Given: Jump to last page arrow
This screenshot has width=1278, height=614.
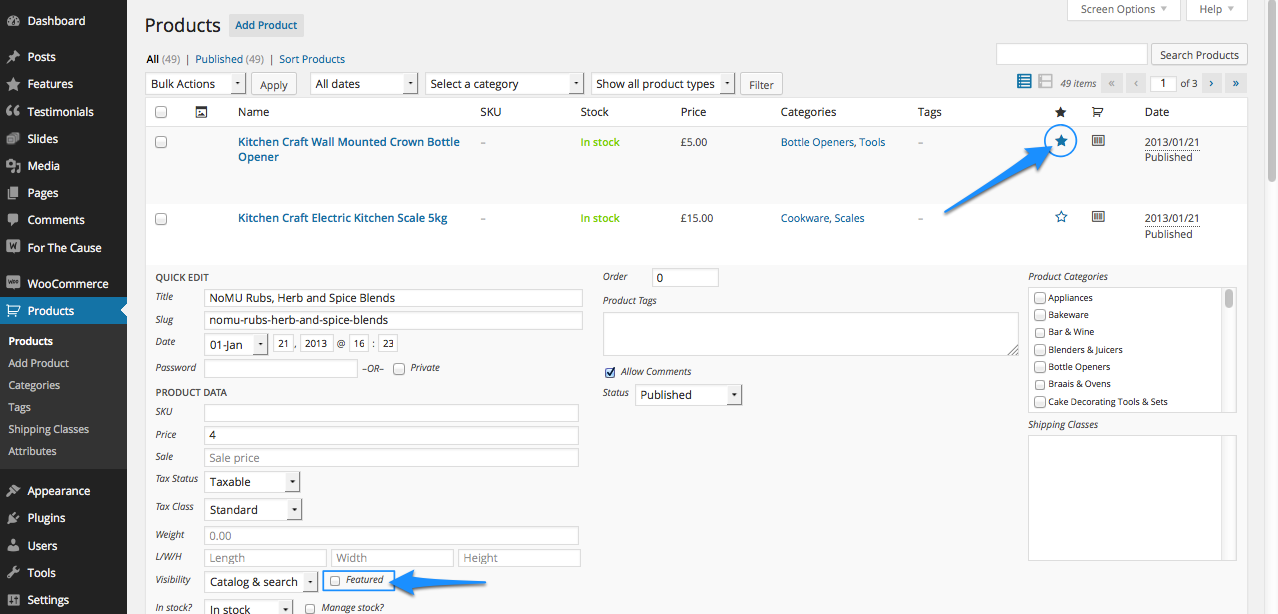Looking at the screenshot, I should [x=1237, y=83].
